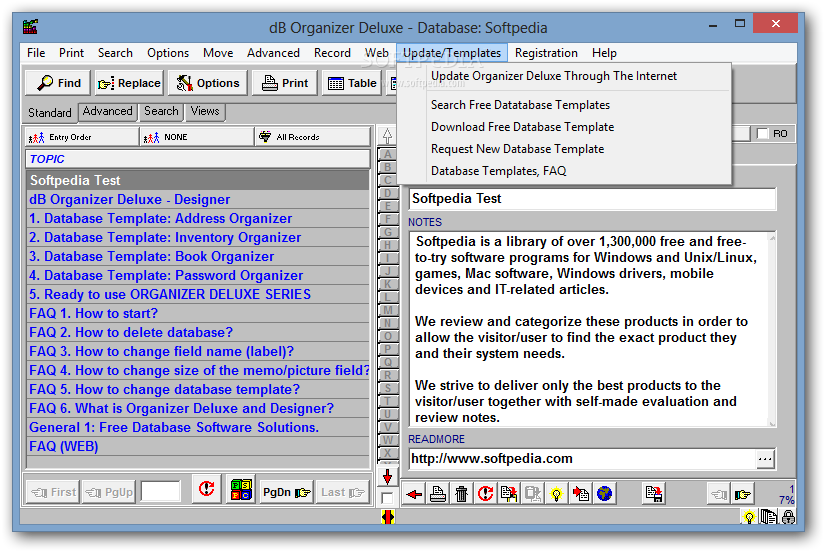Open the globe web icon
This screenshot has height=552, width=825.
605,494
